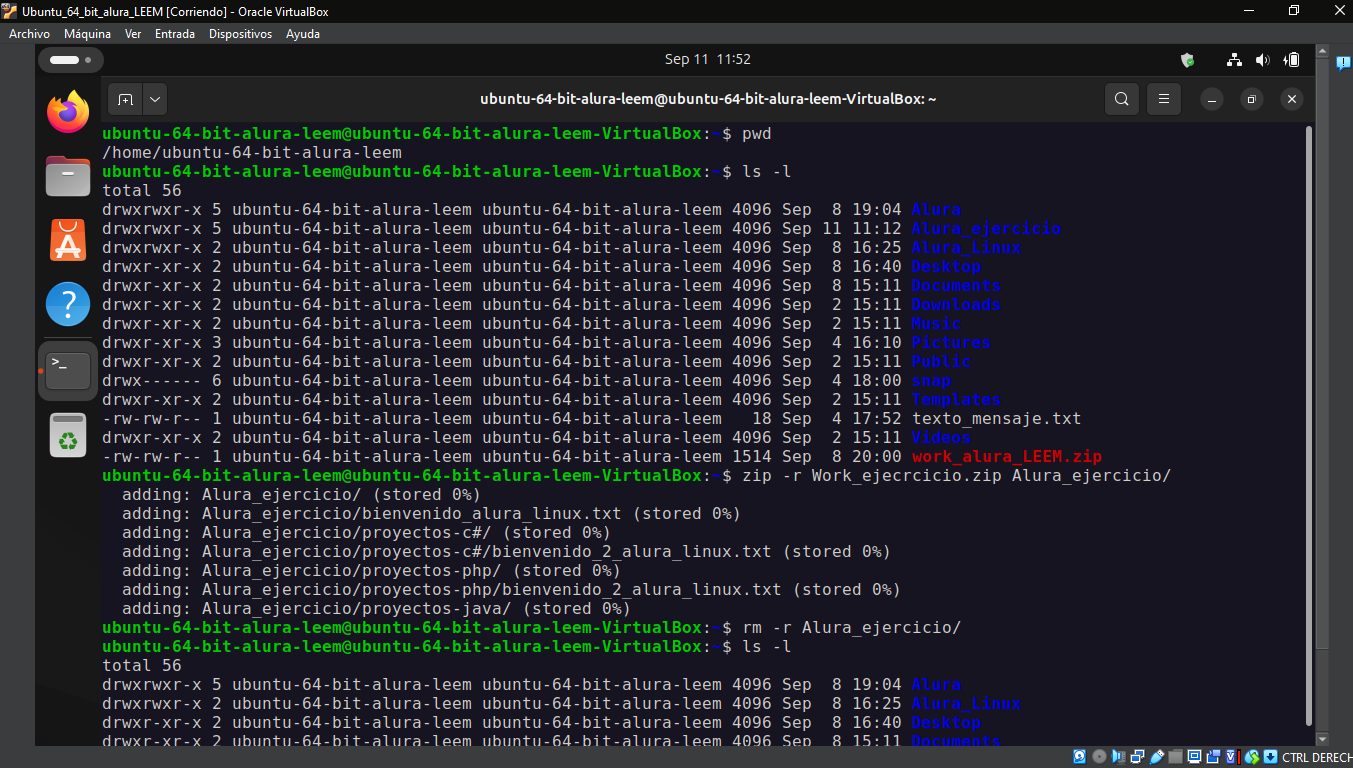Click the pwd command text
This screenshot has width=1353, height=768.
(x=757, y=134)
